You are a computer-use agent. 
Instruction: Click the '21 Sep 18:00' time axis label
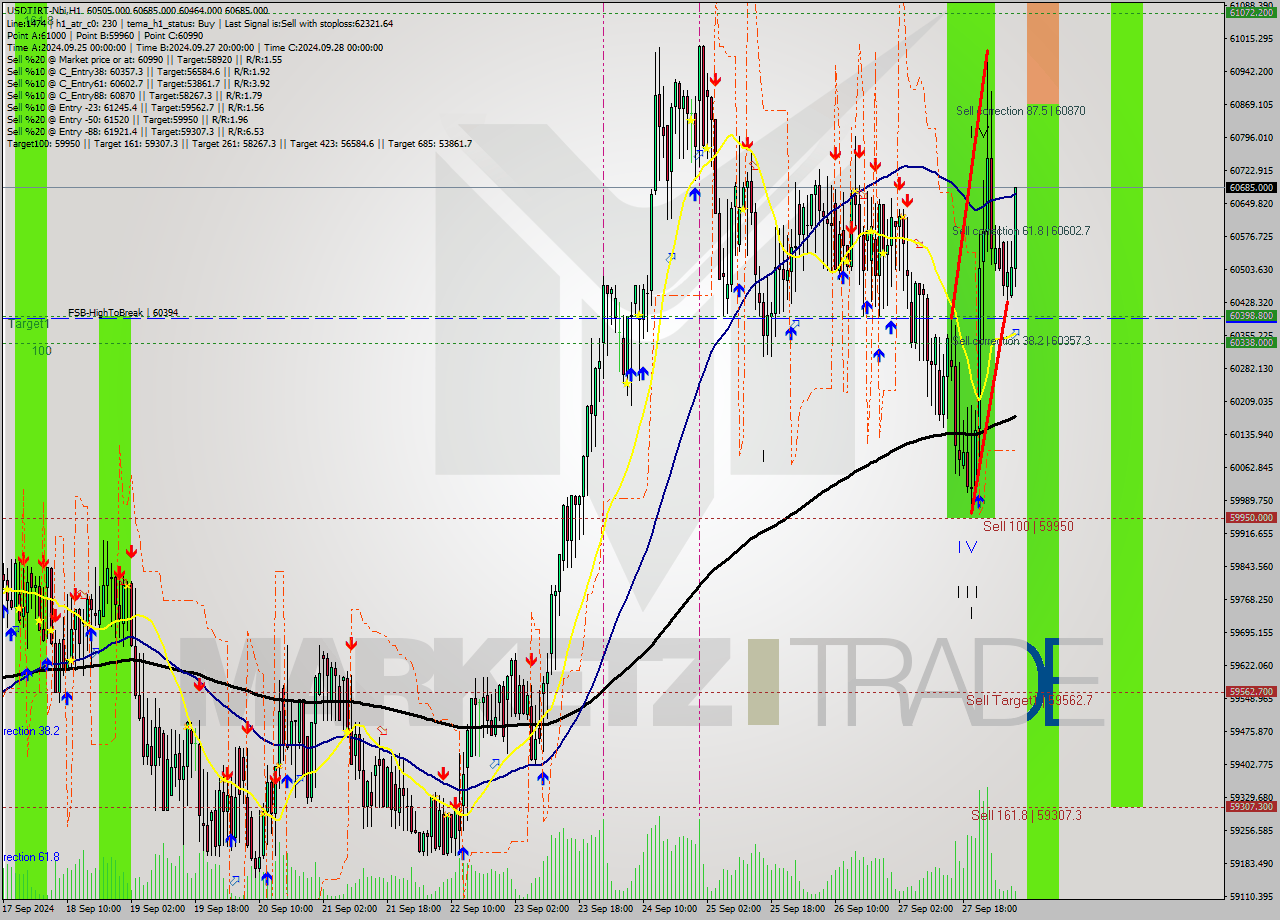click(x=413, y=910)
